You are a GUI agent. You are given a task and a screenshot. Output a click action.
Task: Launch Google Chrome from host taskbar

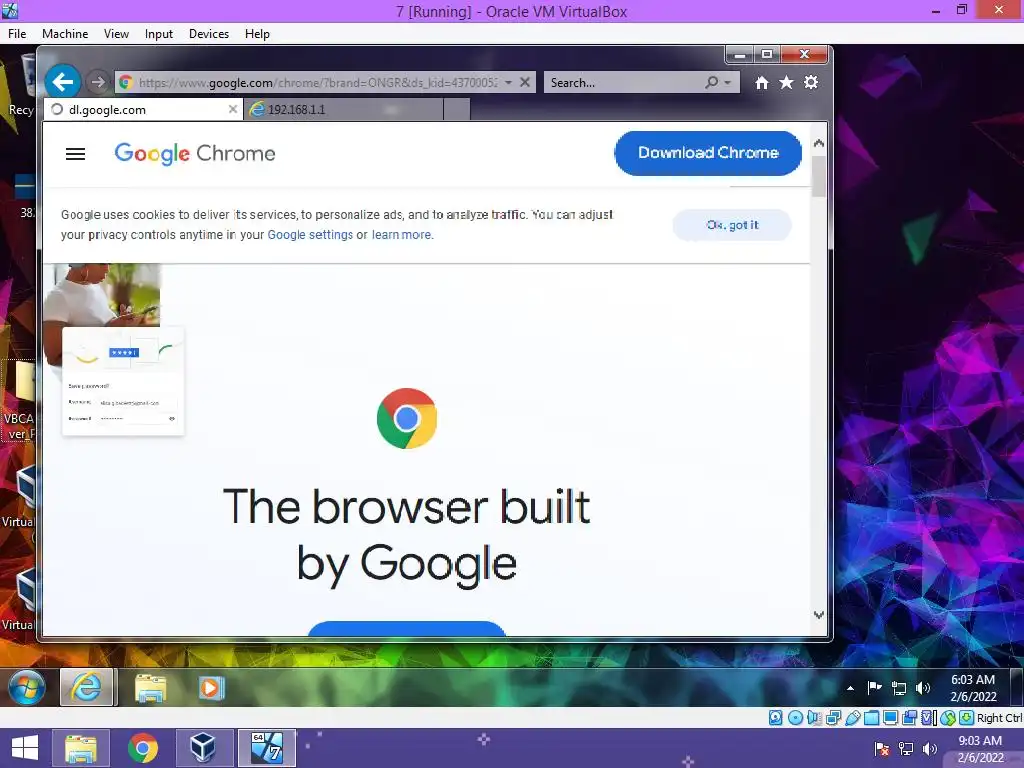pos(143,748)
